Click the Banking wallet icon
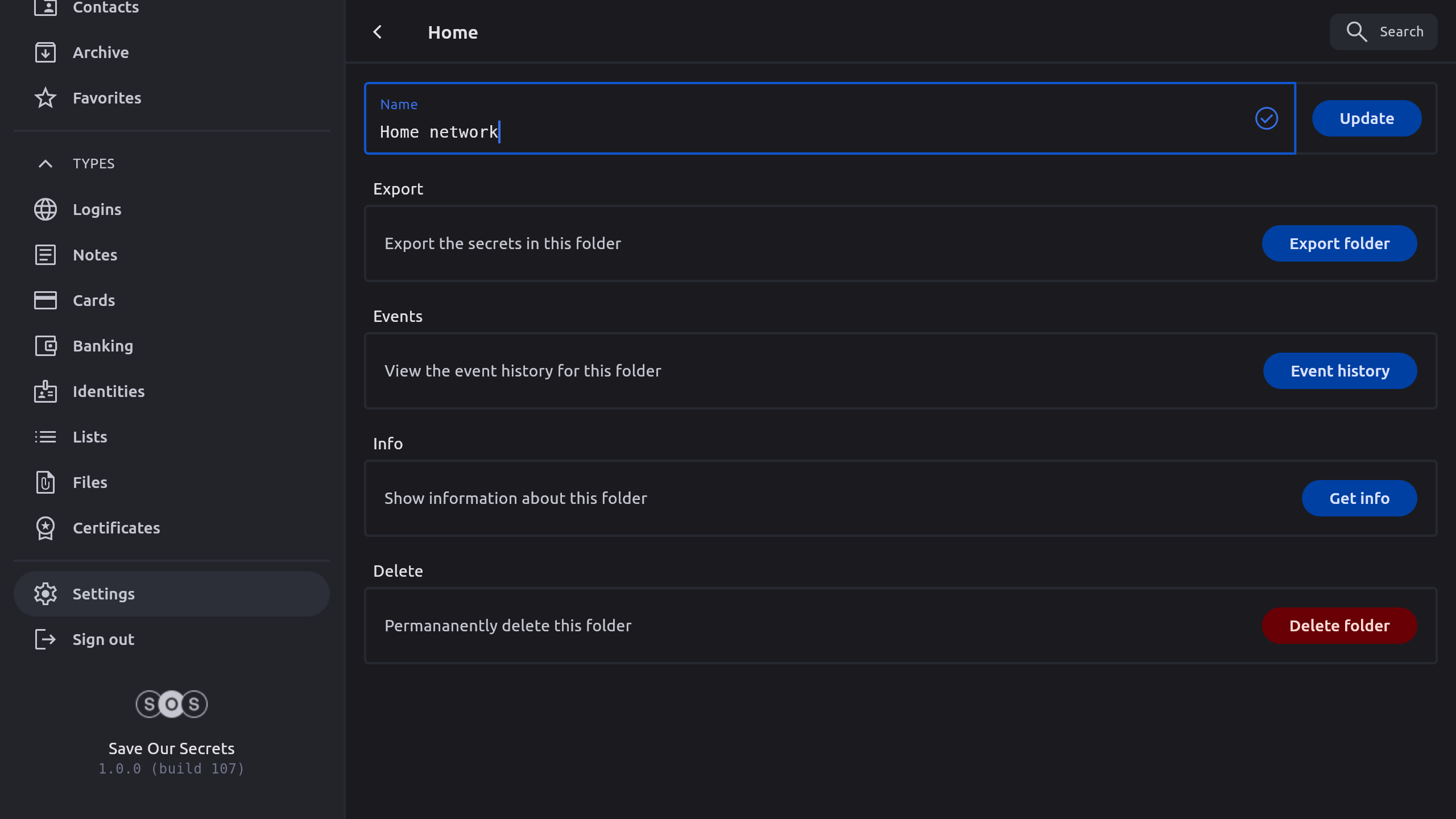 (x=45, y=346)
